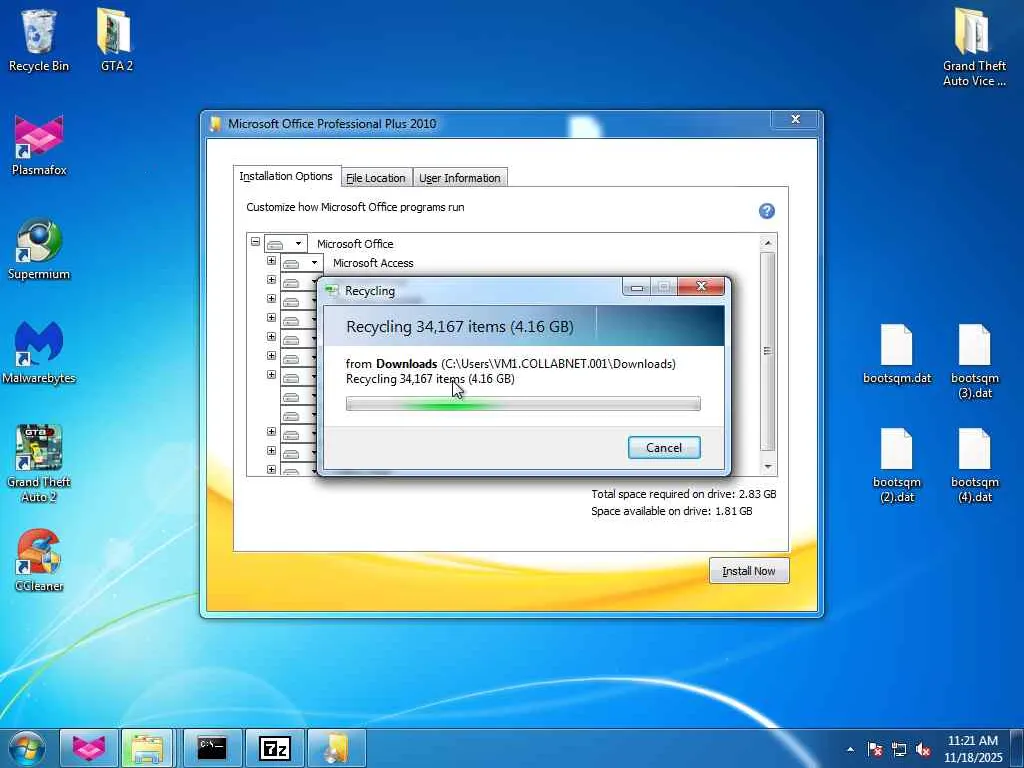Close the Office 2010 setup window

click(x=795, y=119)
